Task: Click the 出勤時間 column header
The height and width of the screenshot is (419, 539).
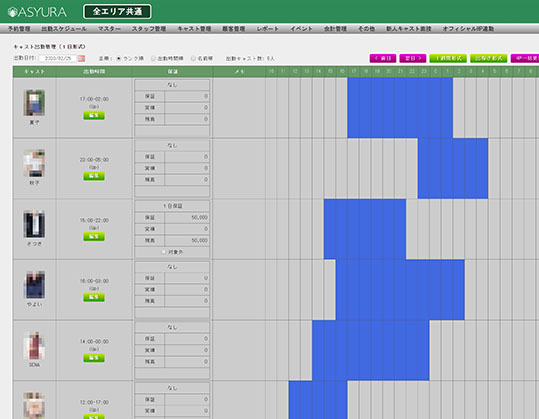Action: [94, 71]
